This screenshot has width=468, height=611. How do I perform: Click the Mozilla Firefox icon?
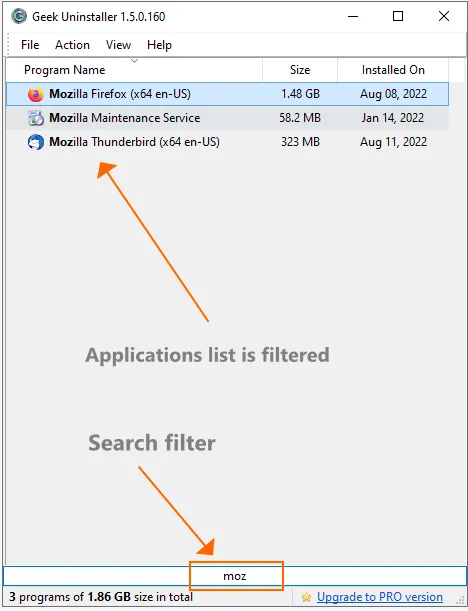click(x=35, y=94)
